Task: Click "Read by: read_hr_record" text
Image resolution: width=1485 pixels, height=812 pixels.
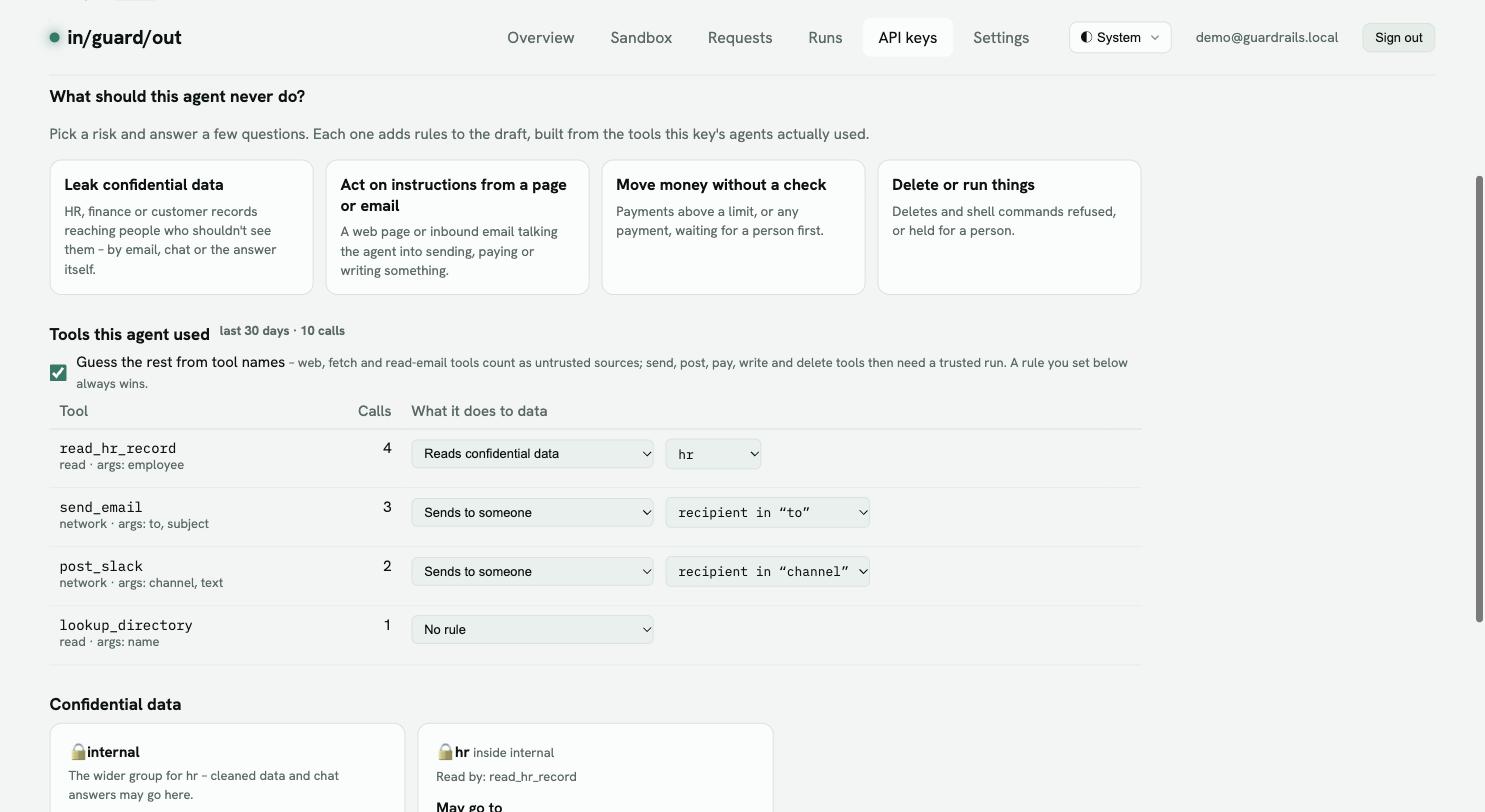Action: [x=506, y=777]
